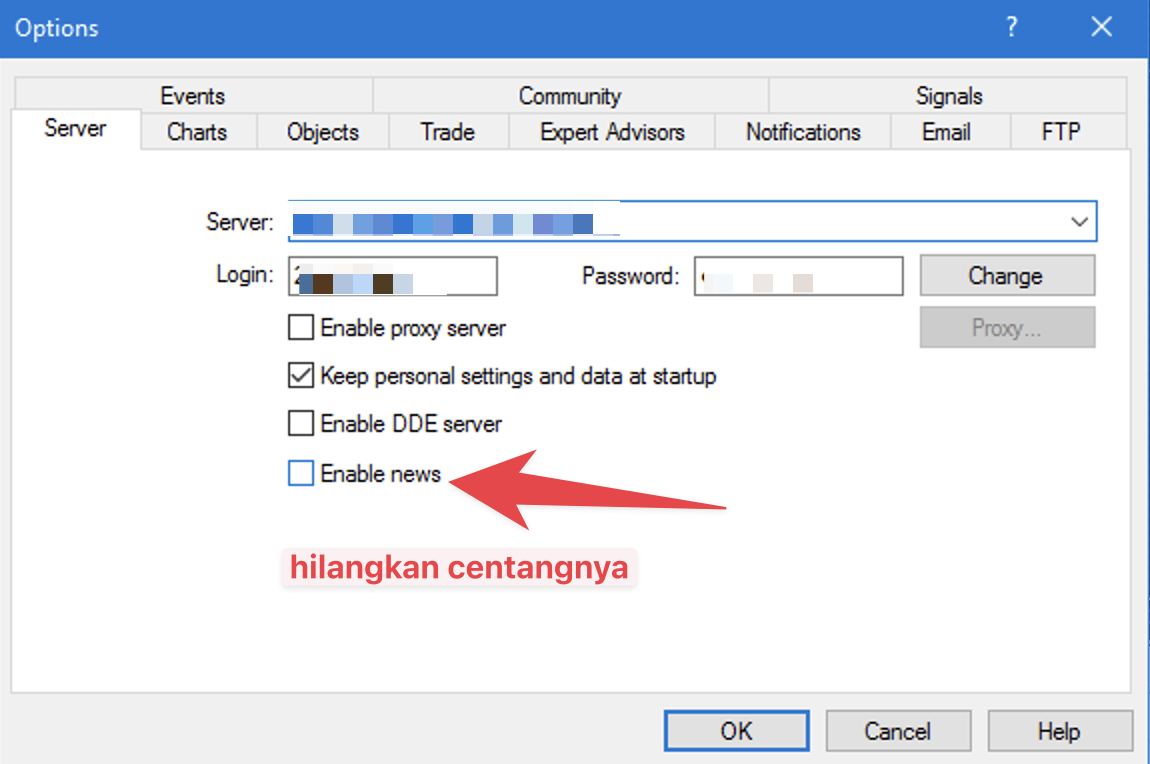The image size is (1150, 764).
Task: Select the Trade tab
Action: (x=447, y=131)
